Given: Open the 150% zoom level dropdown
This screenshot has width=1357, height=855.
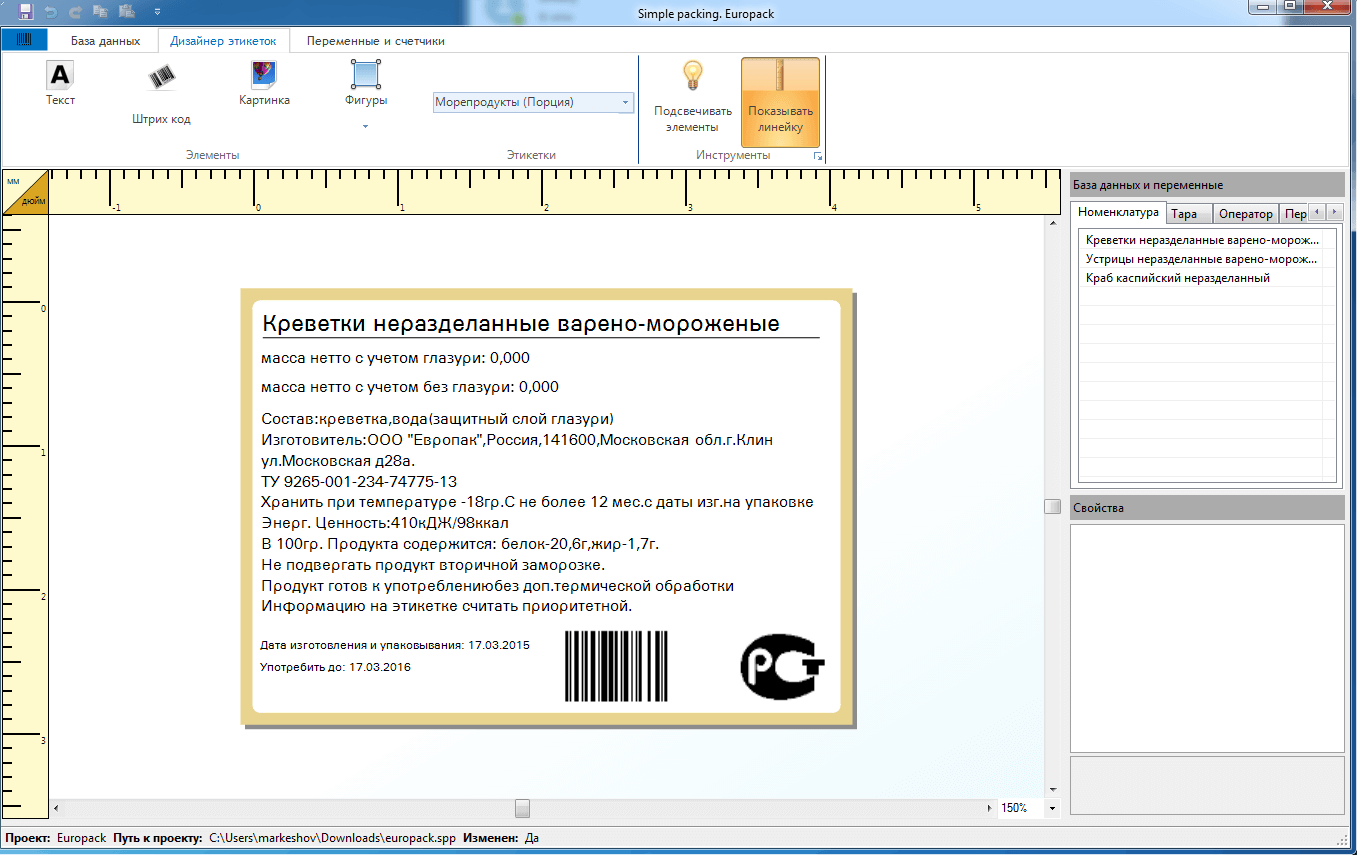Looking at the screenshot, I should coord(1052,808).
